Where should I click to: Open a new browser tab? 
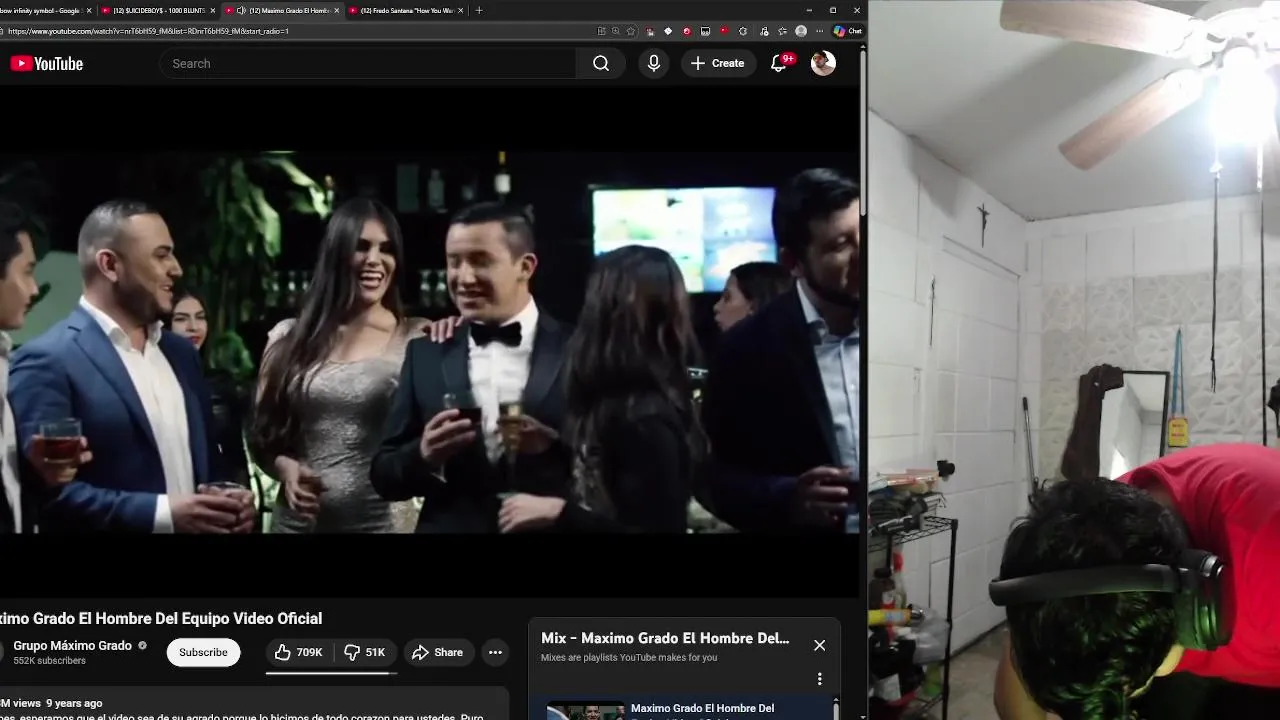pyautogui.click(x=479, y=10)
